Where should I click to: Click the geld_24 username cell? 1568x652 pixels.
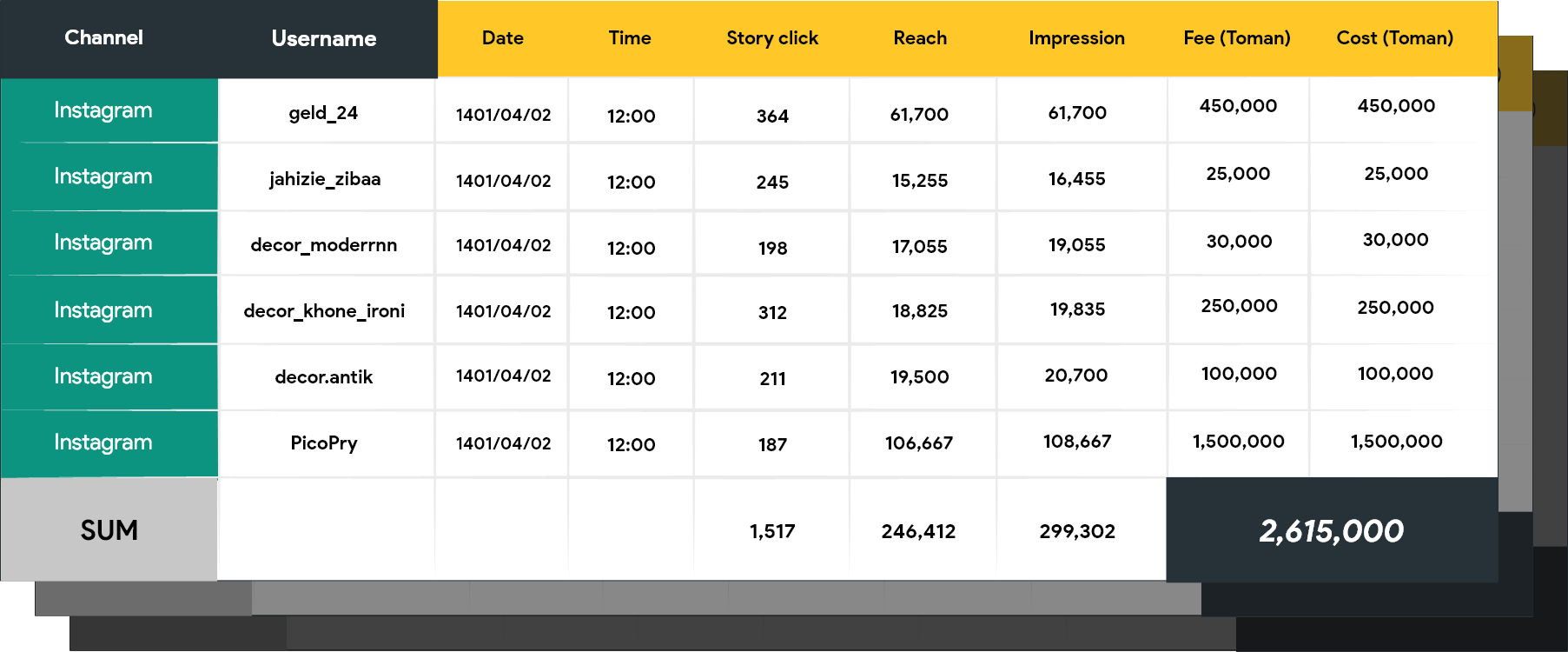(x=323, y=113)
